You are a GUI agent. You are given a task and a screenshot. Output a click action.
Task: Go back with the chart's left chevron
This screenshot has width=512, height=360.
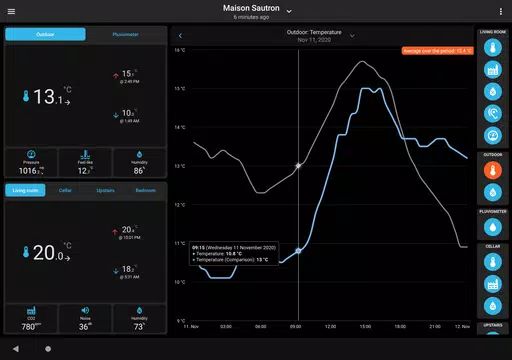[x=180, y=36]
